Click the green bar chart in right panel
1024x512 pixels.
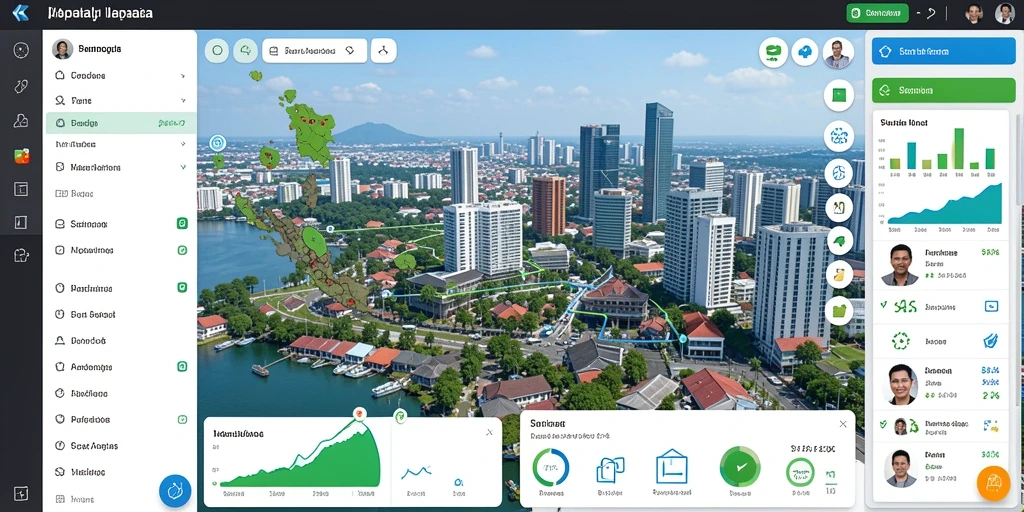tap(941, 150)
